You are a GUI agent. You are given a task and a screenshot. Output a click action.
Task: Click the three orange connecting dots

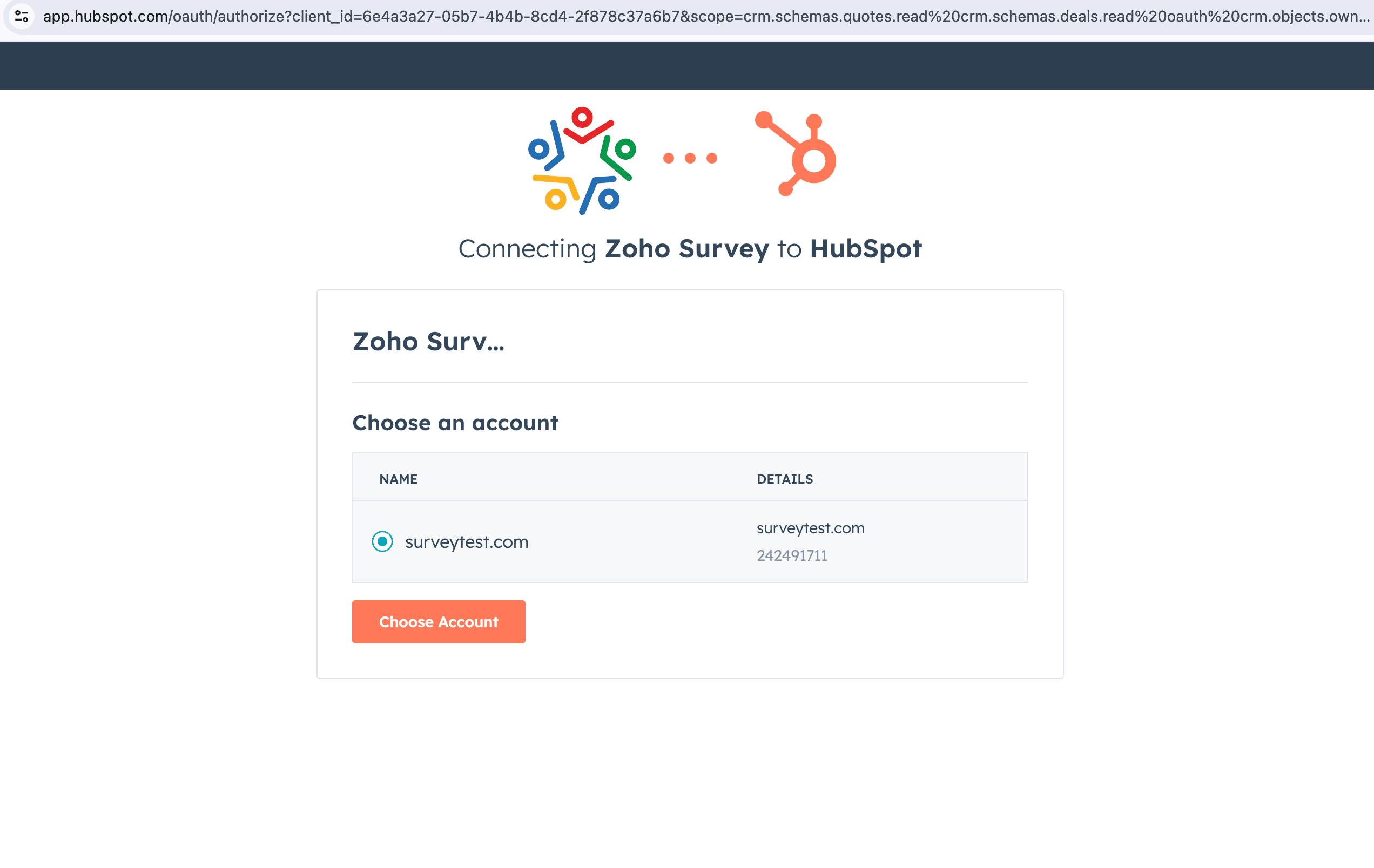[x=690, y=158]
